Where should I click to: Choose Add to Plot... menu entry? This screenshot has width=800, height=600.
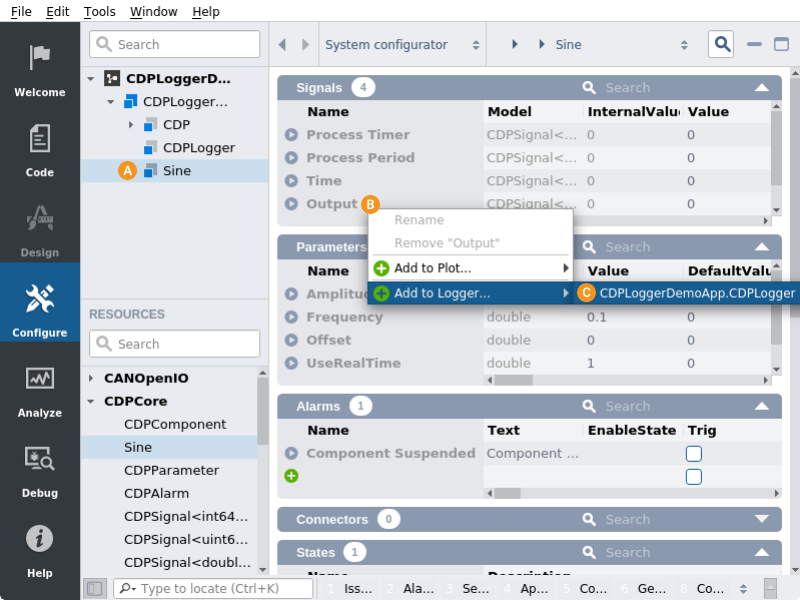(432, 268)
